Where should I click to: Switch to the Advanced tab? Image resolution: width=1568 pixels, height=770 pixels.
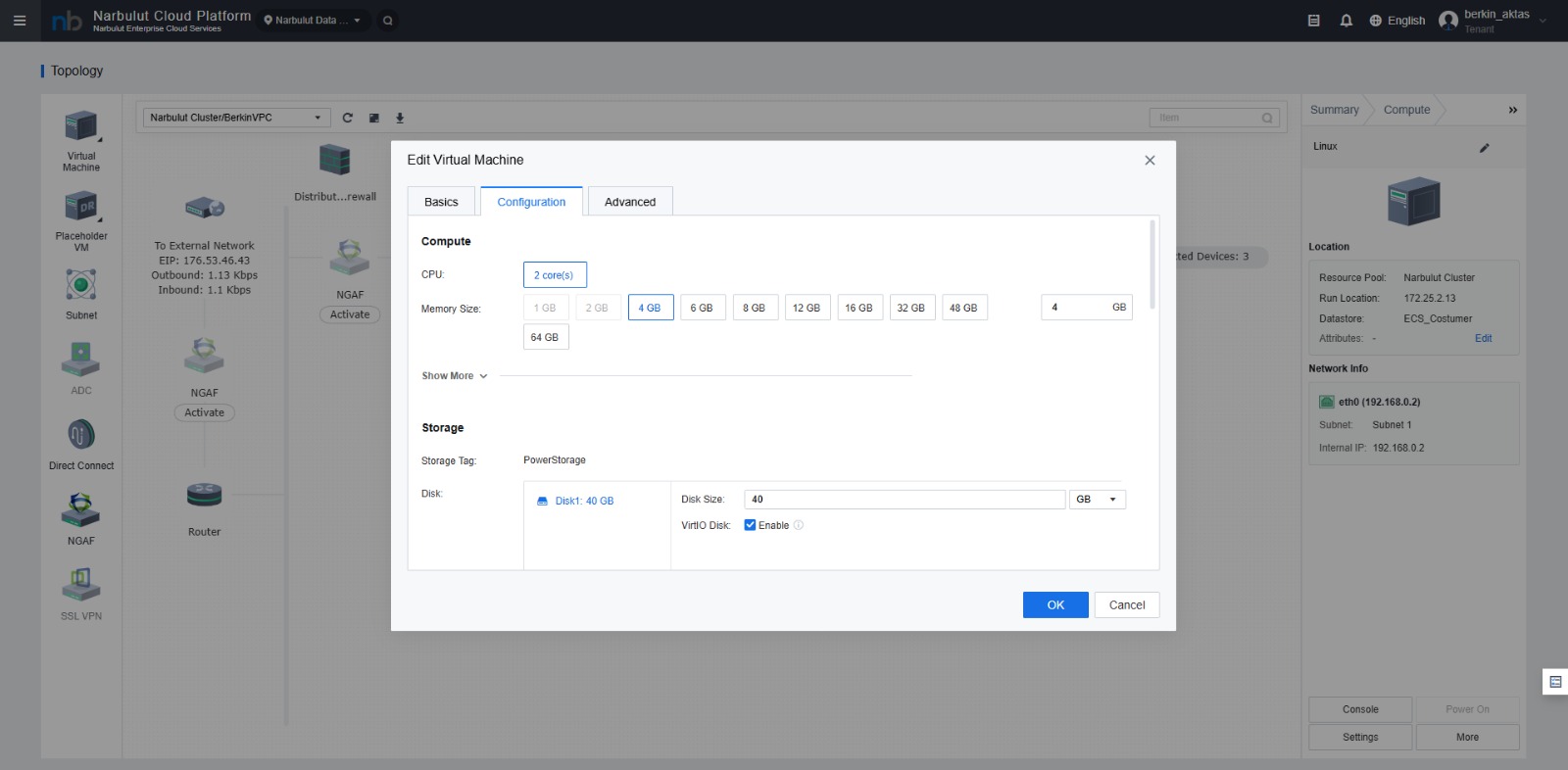pyautogui.click(x=630, y=202)
